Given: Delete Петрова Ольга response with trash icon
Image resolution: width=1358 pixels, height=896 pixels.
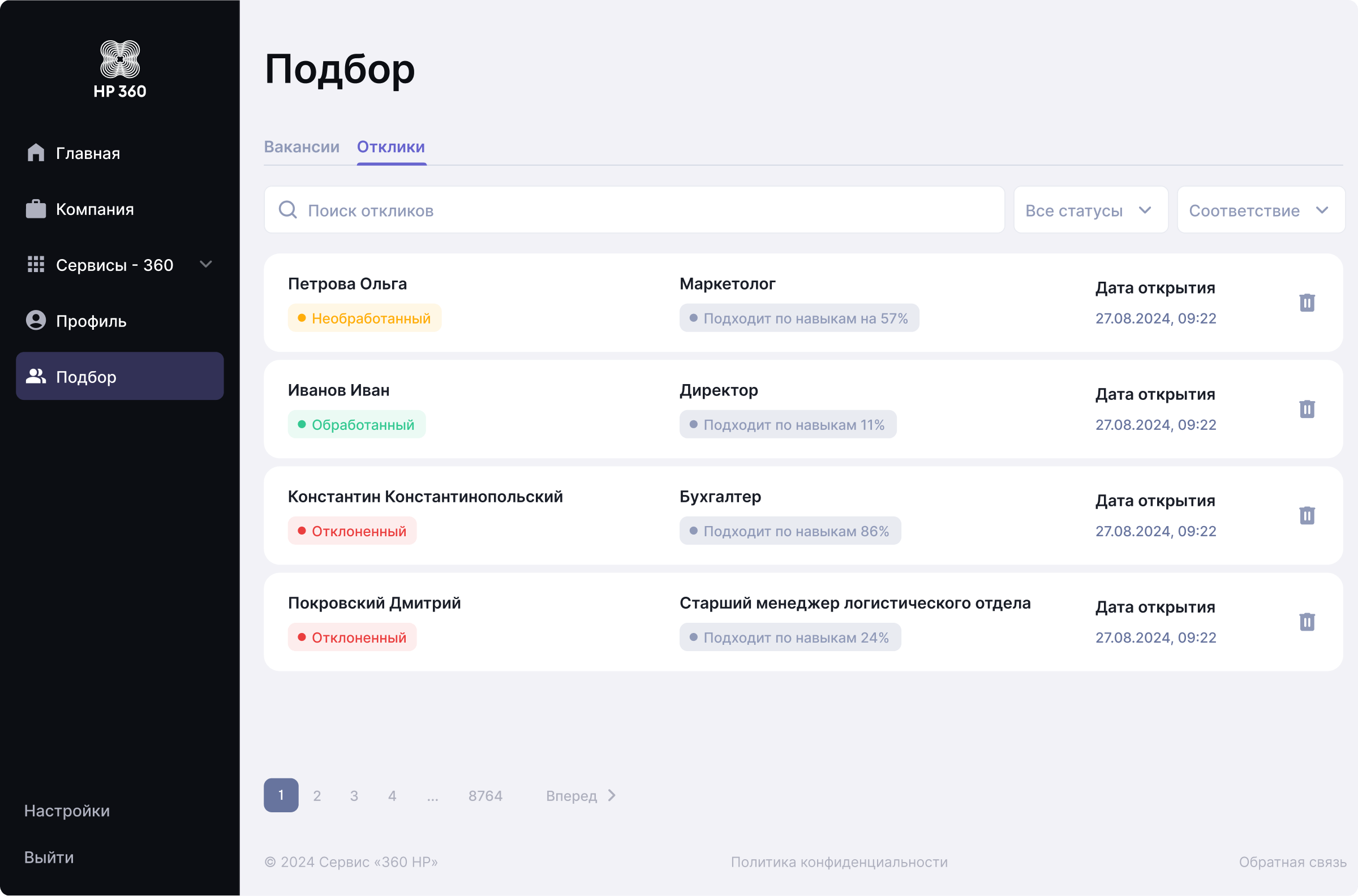Looking at the screenshot, I should (1307, 302).
